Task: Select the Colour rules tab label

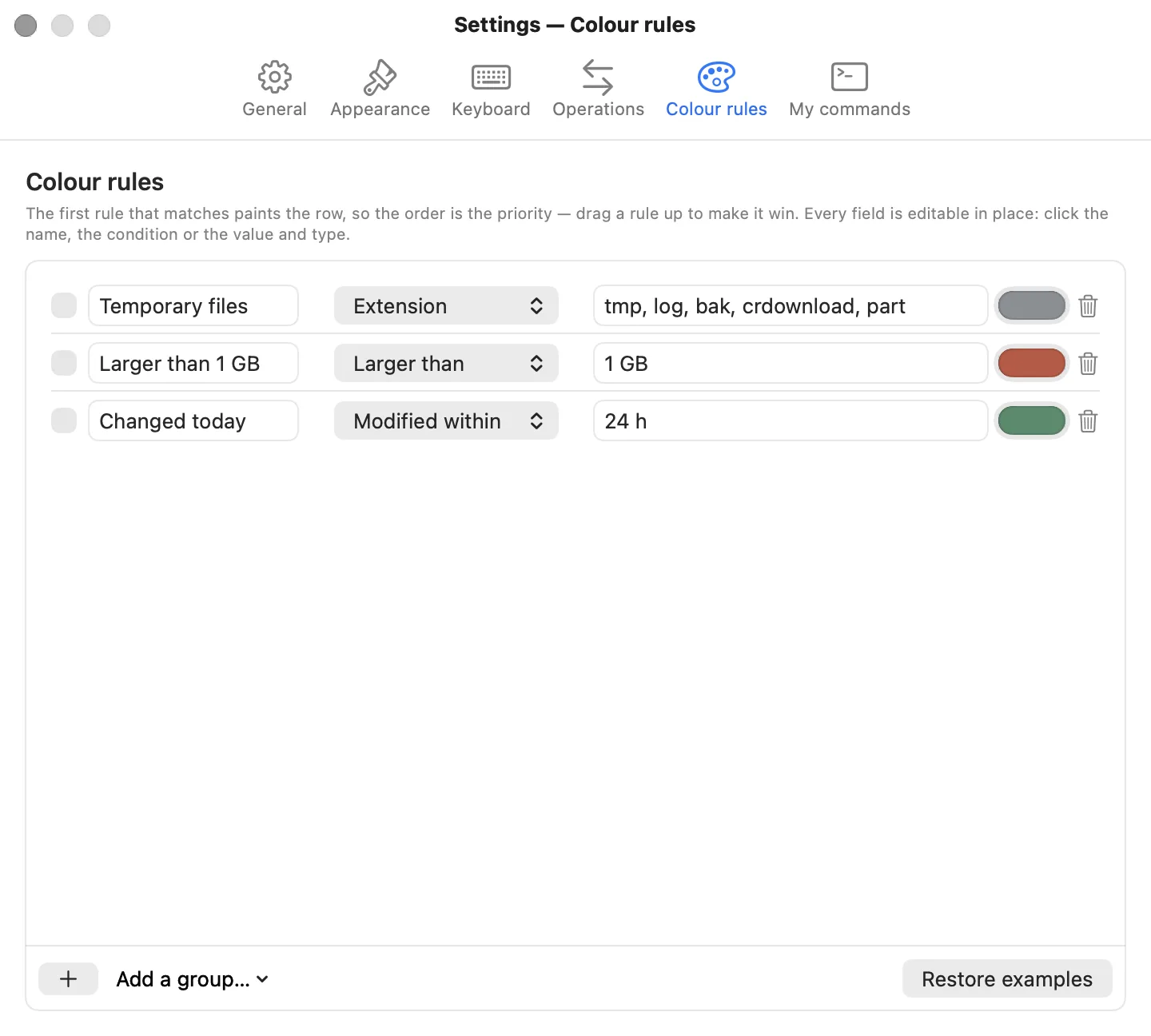Action: click(716, 110)
